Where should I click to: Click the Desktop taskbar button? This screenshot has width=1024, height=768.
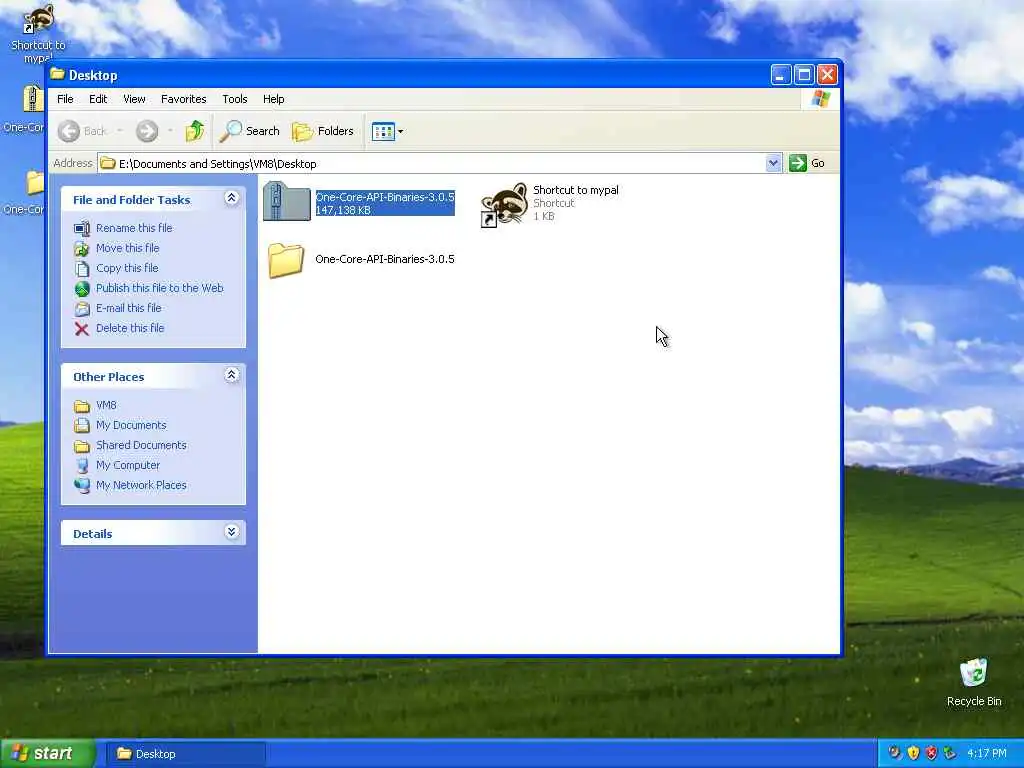(185, 754)
